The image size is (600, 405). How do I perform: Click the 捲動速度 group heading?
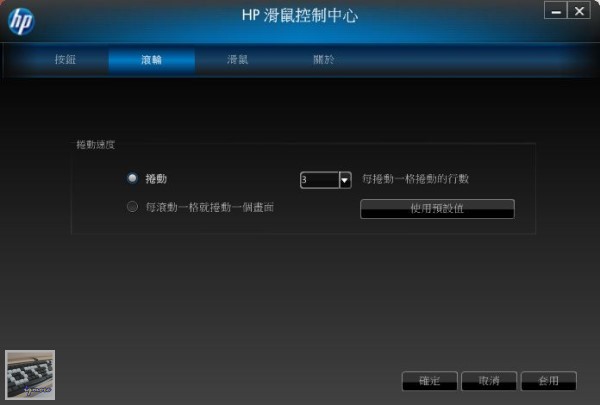(96, 145)
